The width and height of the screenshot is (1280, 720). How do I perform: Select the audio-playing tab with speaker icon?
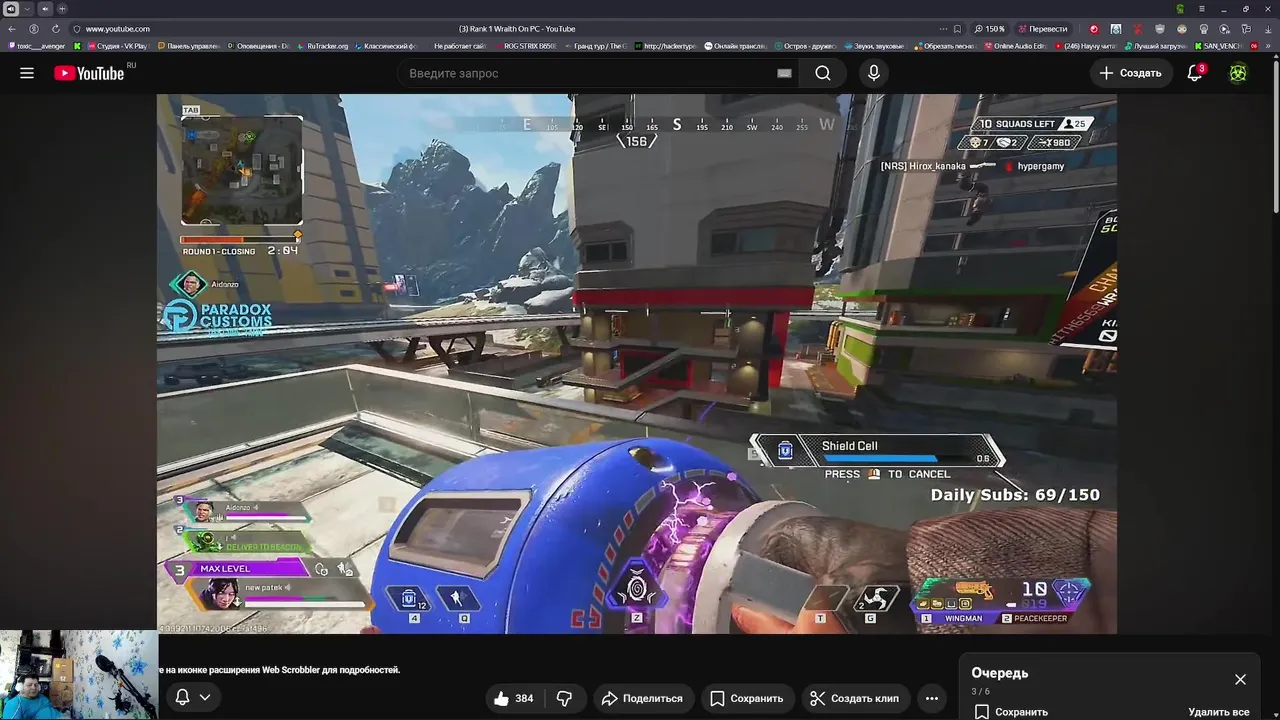[x=45, y=8]
